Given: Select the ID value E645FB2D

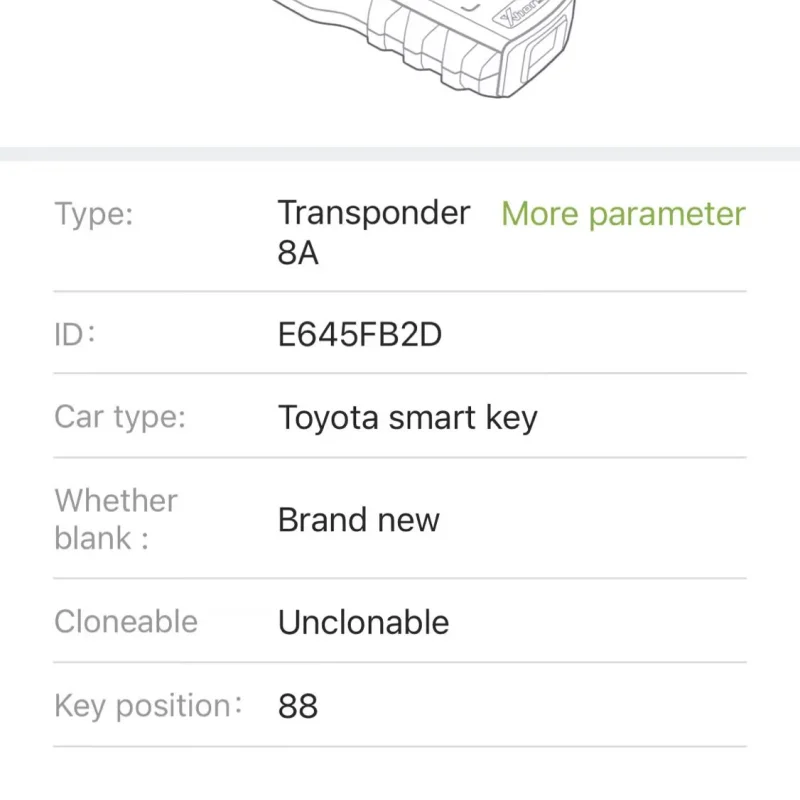Looking at the screenshot, I should pos(360,334).
